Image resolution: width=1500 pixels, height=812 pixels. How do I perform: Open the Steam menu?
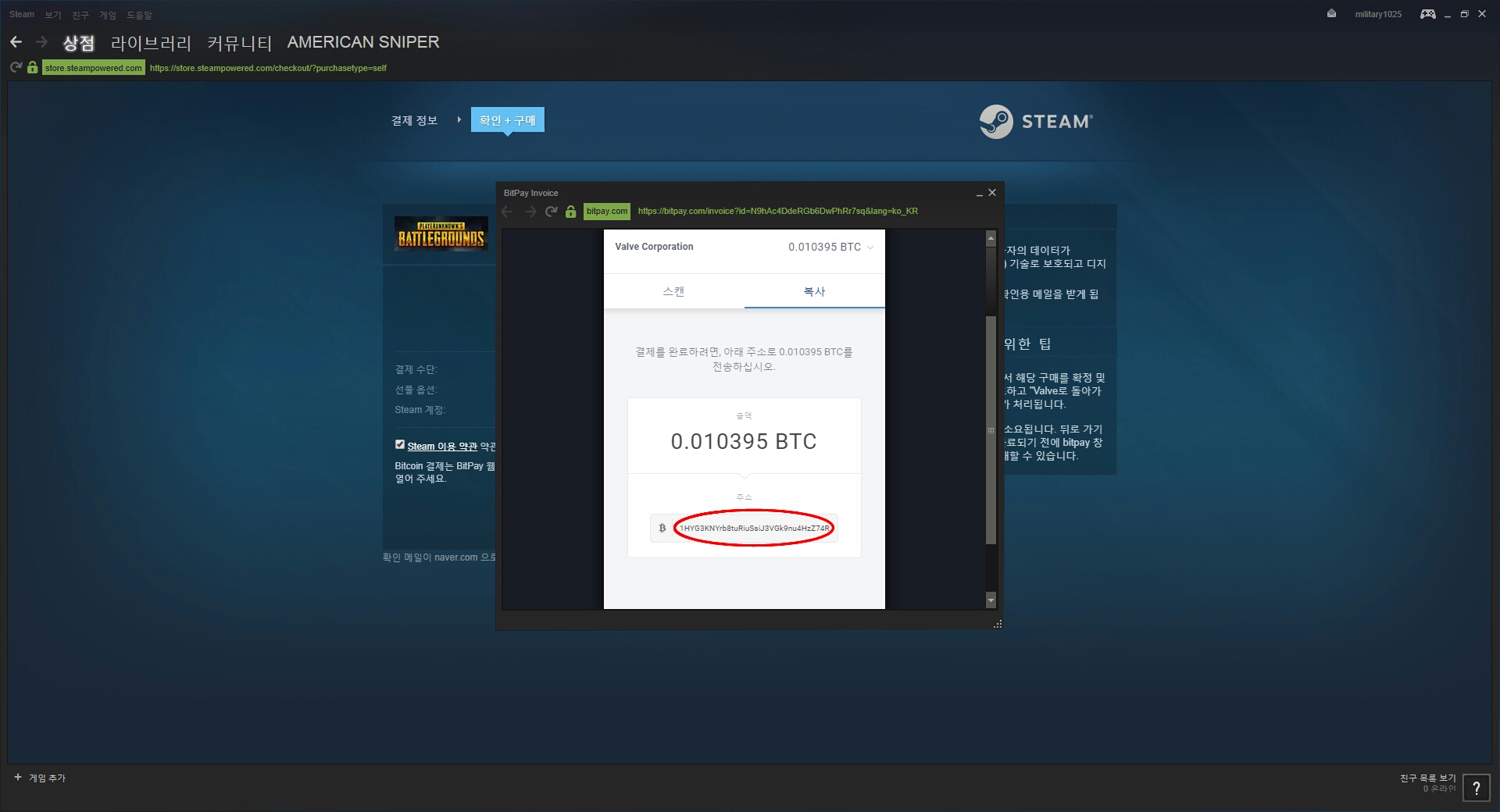tap(22, 14)
